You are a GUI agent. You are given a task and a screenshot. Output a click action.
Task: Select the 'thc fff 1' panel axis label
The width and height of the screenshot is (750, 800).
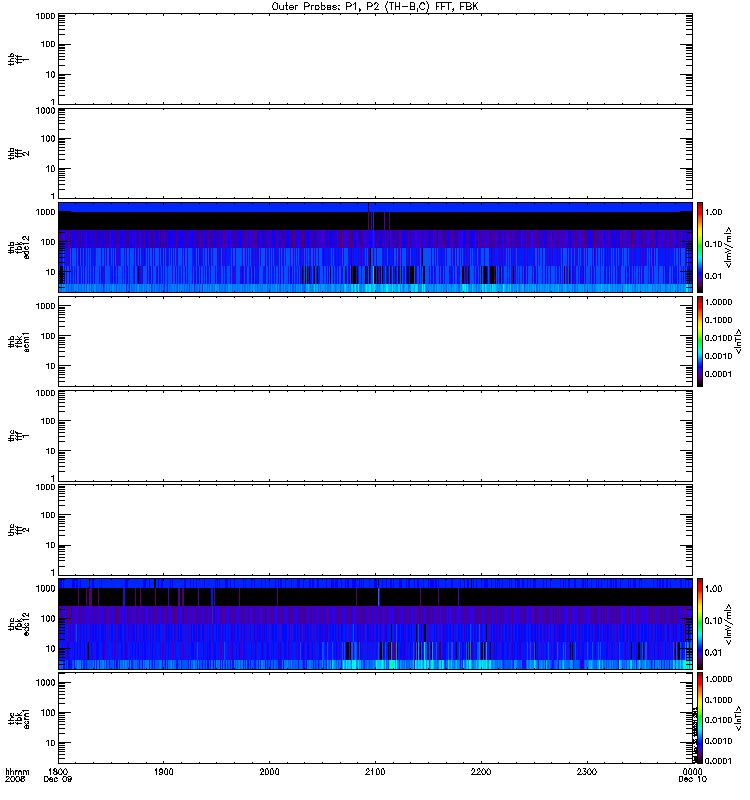[18, 436]
